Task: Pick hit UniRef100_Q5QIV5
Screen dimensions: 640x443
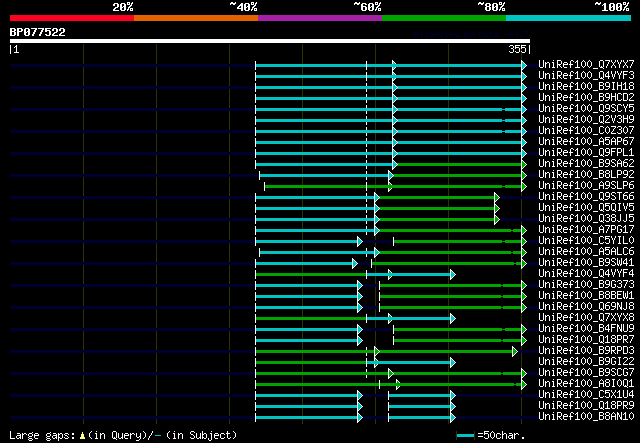Action: 586,208
